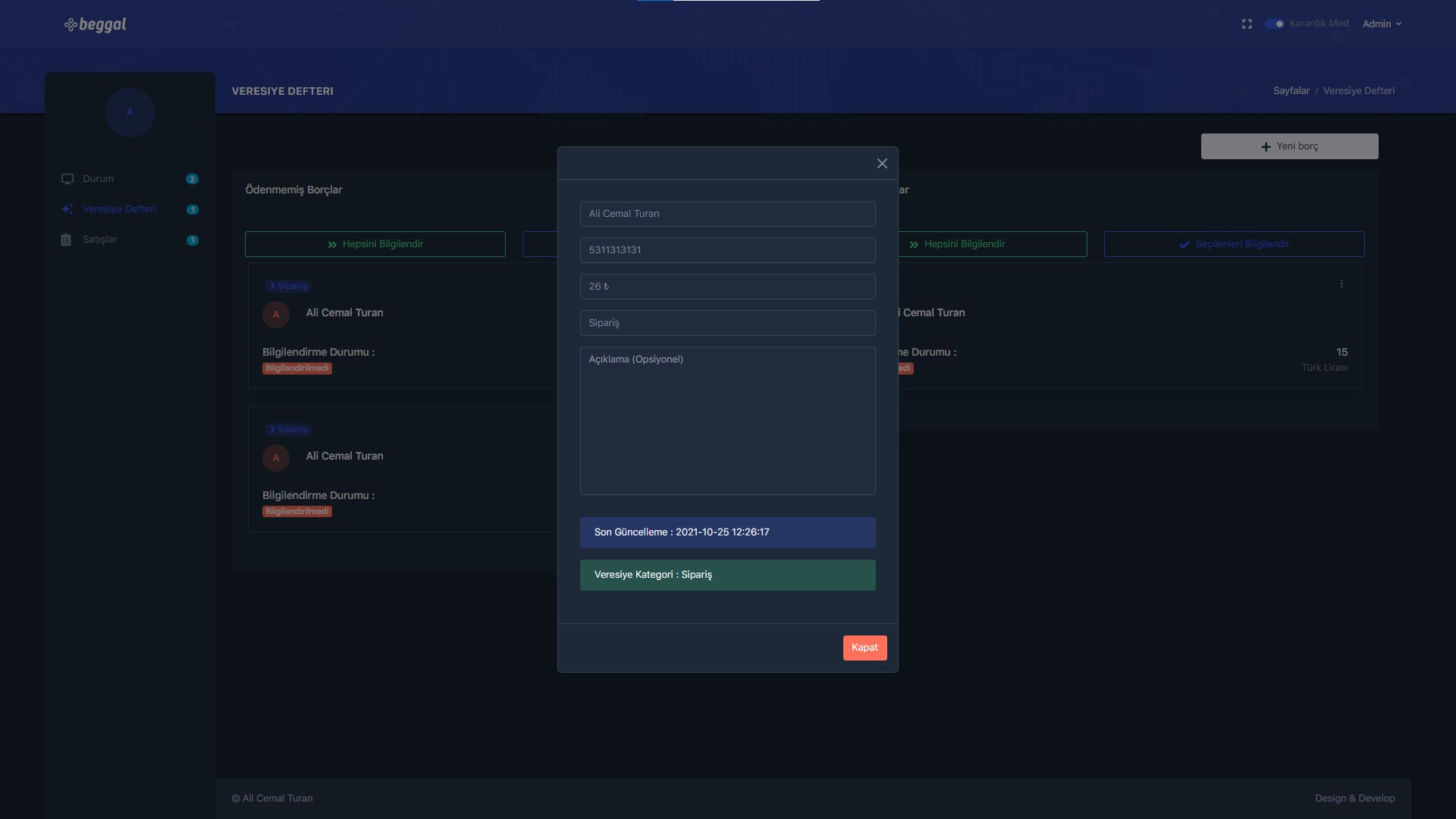
Task: Click the sidebar user avatar circle
Action: coord(130,112)
